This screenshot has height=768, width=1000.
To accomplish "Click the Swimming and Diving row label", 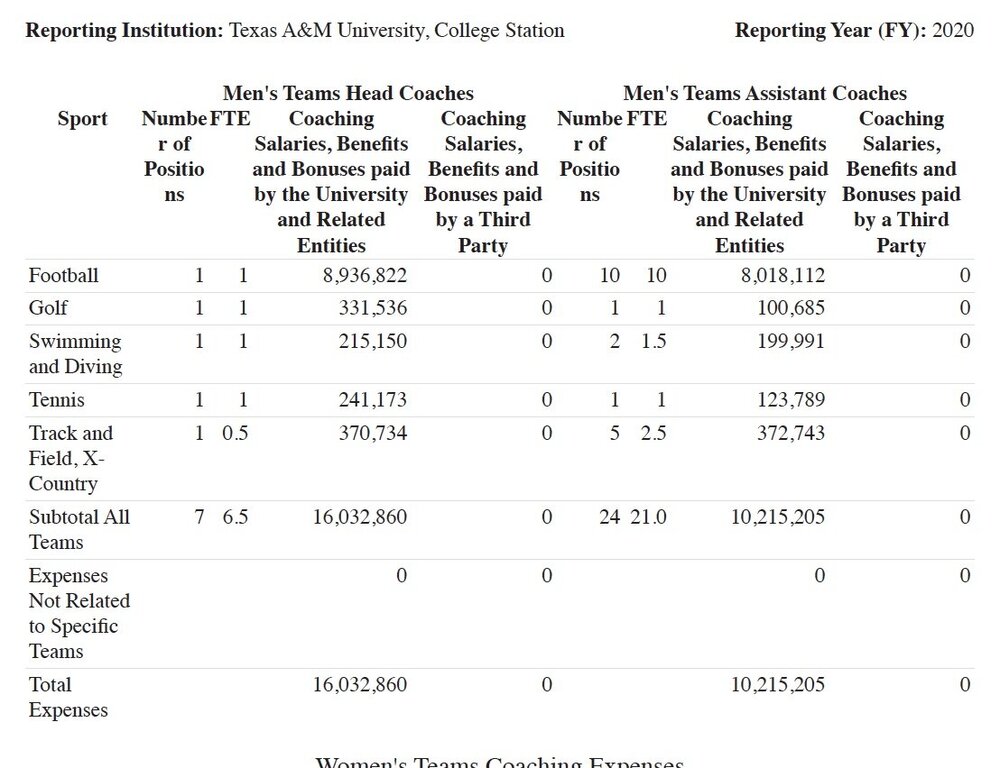I will pyautogui.click(x=75, y=354).
